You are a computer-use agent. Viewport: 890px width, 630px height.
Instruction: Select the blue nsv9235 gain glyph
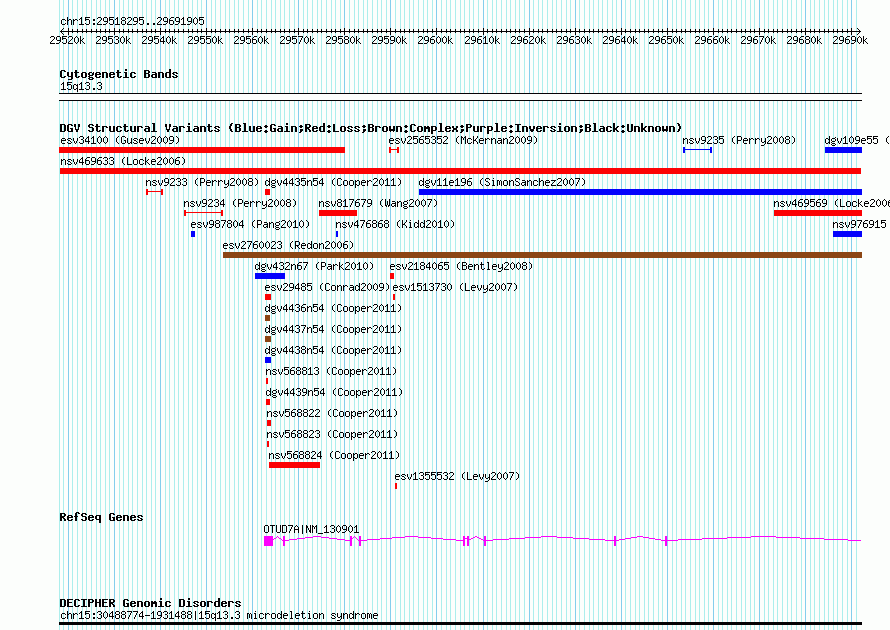(698, 150)
